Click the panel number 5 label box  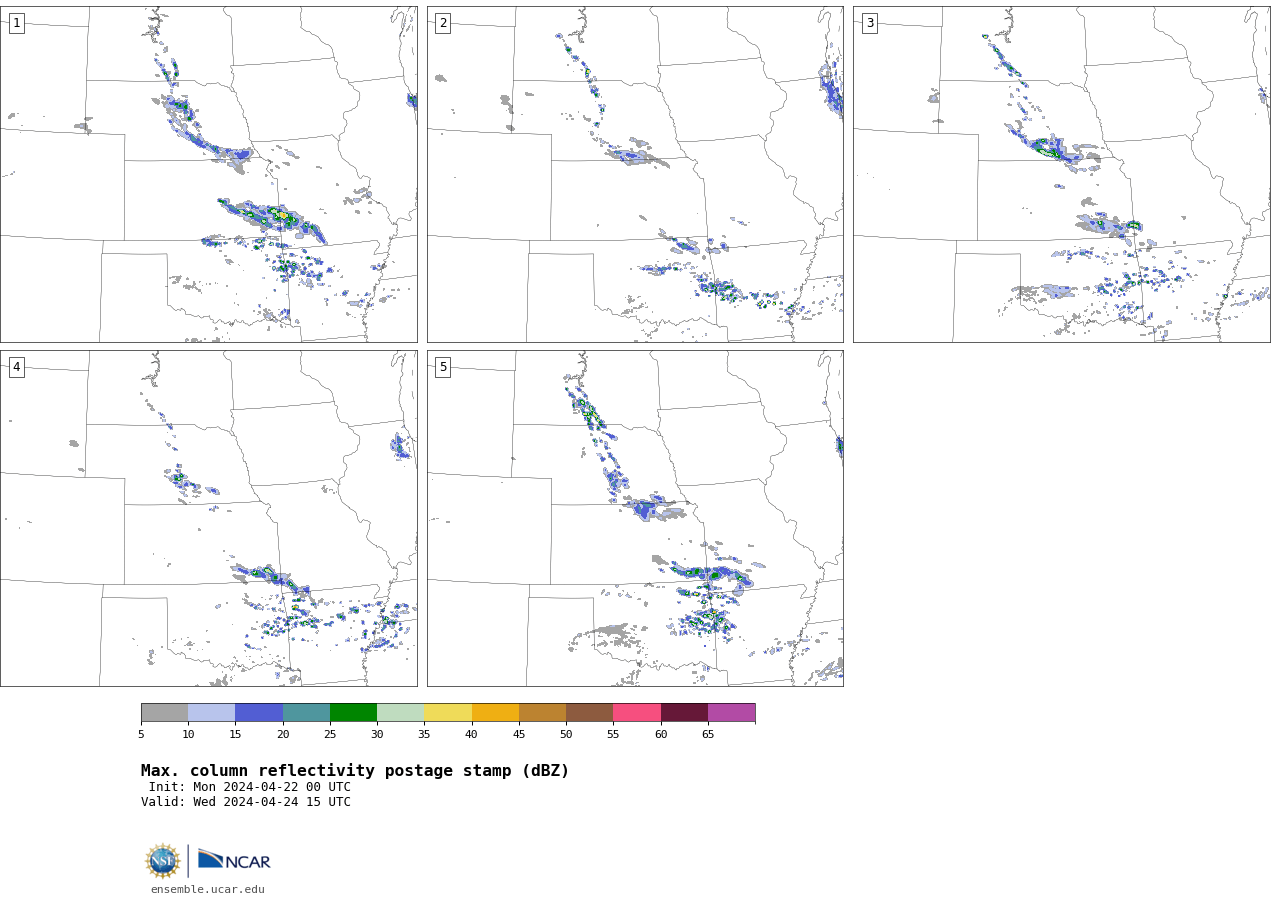click(x=443, y=367)
